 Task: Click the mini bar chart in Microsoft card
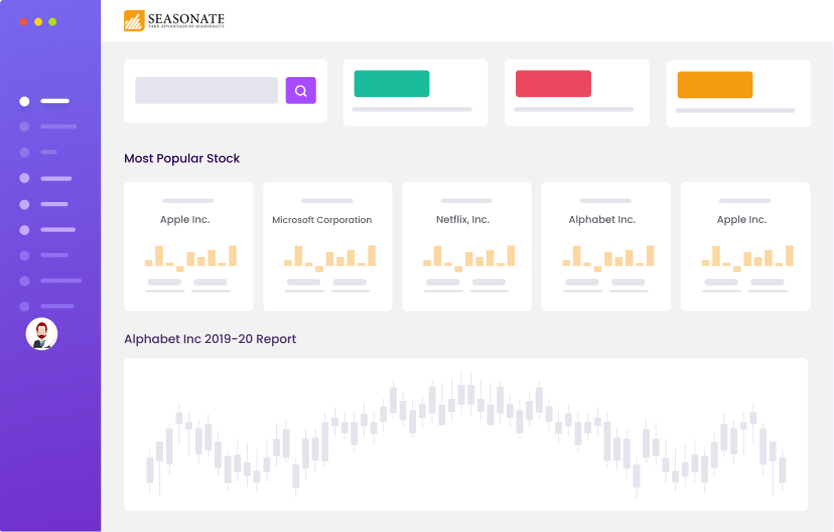pos(328,257)
